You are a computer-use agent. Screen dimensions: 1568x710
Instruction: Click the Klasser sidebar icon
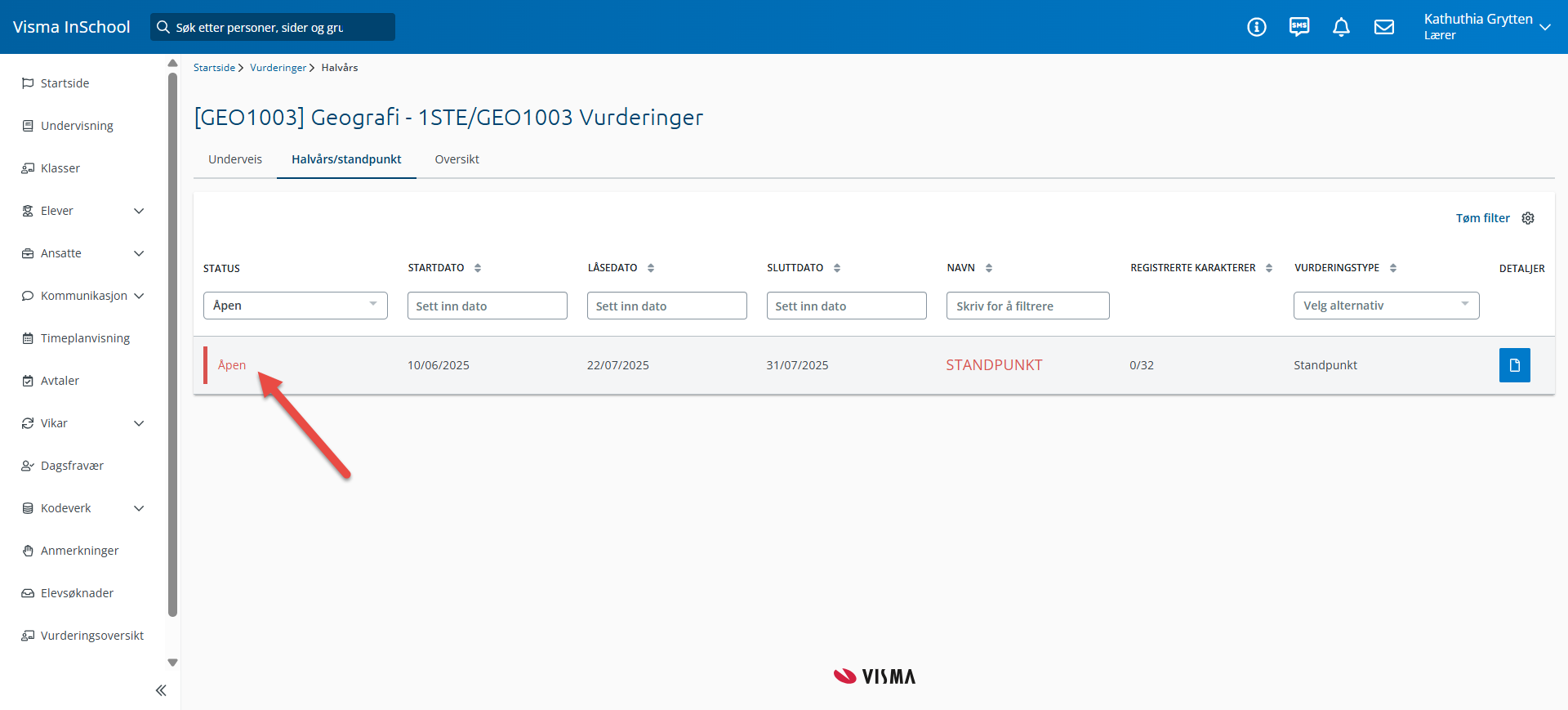28,168
